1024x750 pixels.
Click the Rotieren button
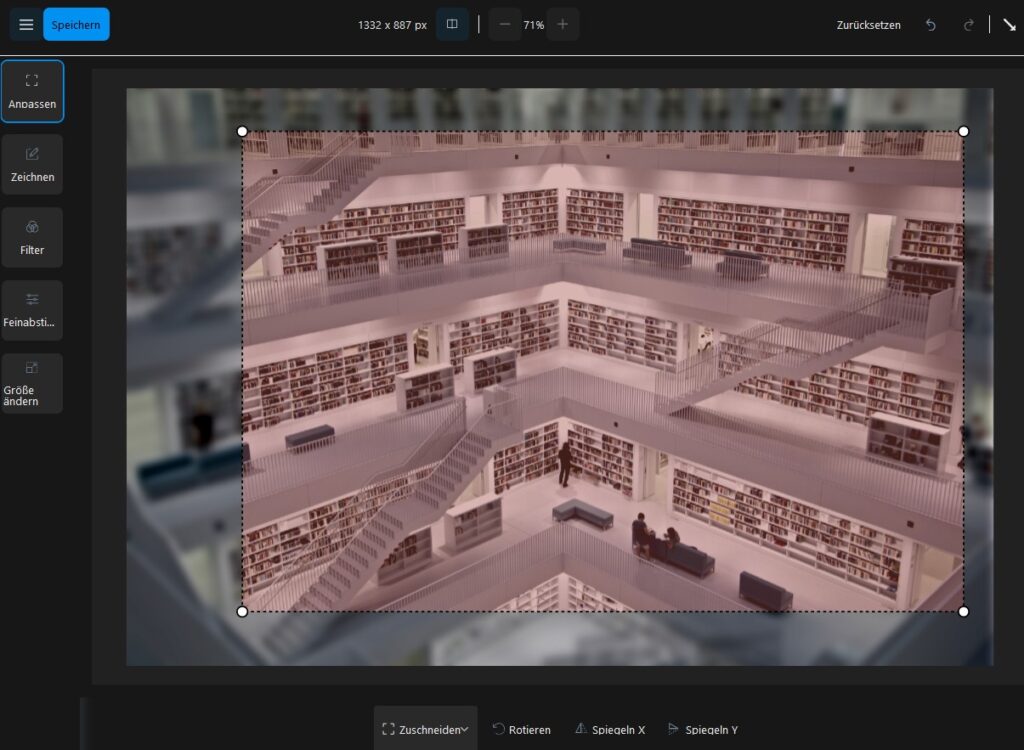(521, 729)
